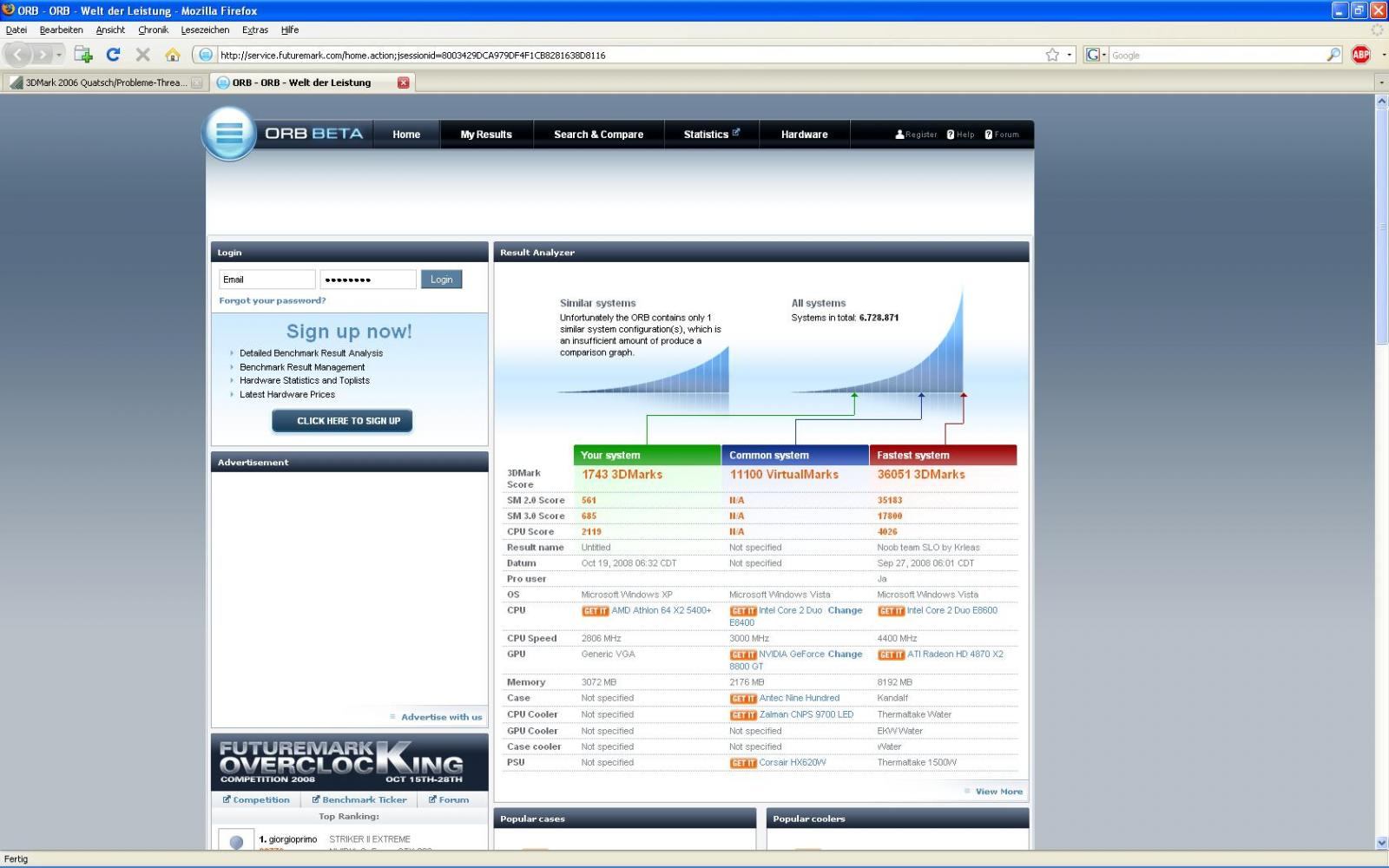Open the Statistics navigation tab
The width and height of the screenshot is (1389, 868).
[x=711, y=135]
